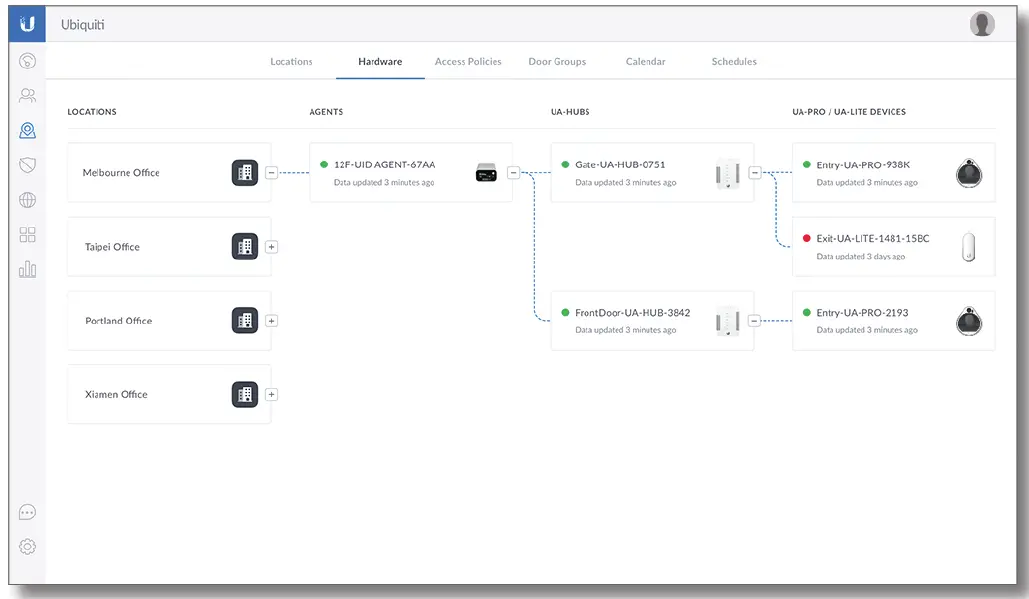This screenshot has height=599, width=1029.
Task: Switch to the Schedules tab
Action: click(x=734, y=62)
